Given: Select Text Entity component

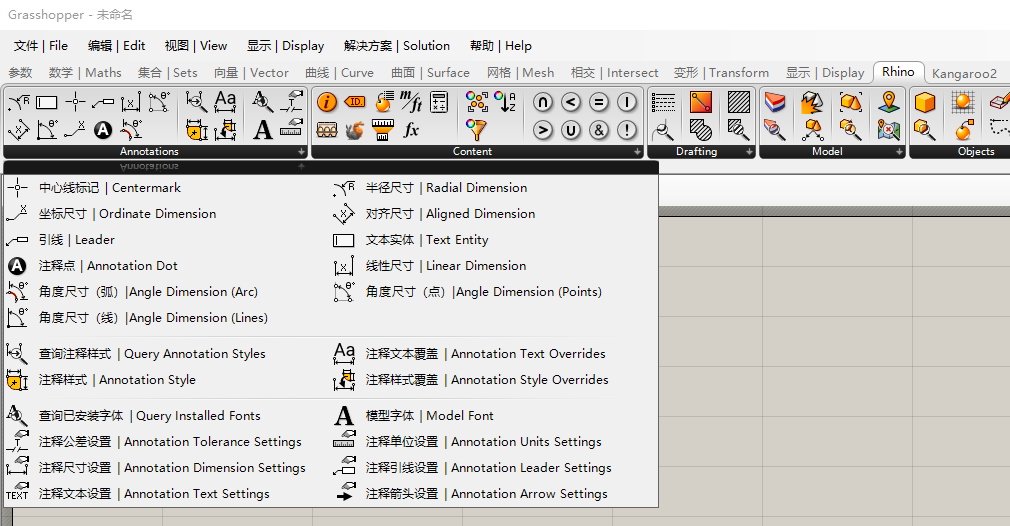Looking at the screenshot, I should [410, 240].
